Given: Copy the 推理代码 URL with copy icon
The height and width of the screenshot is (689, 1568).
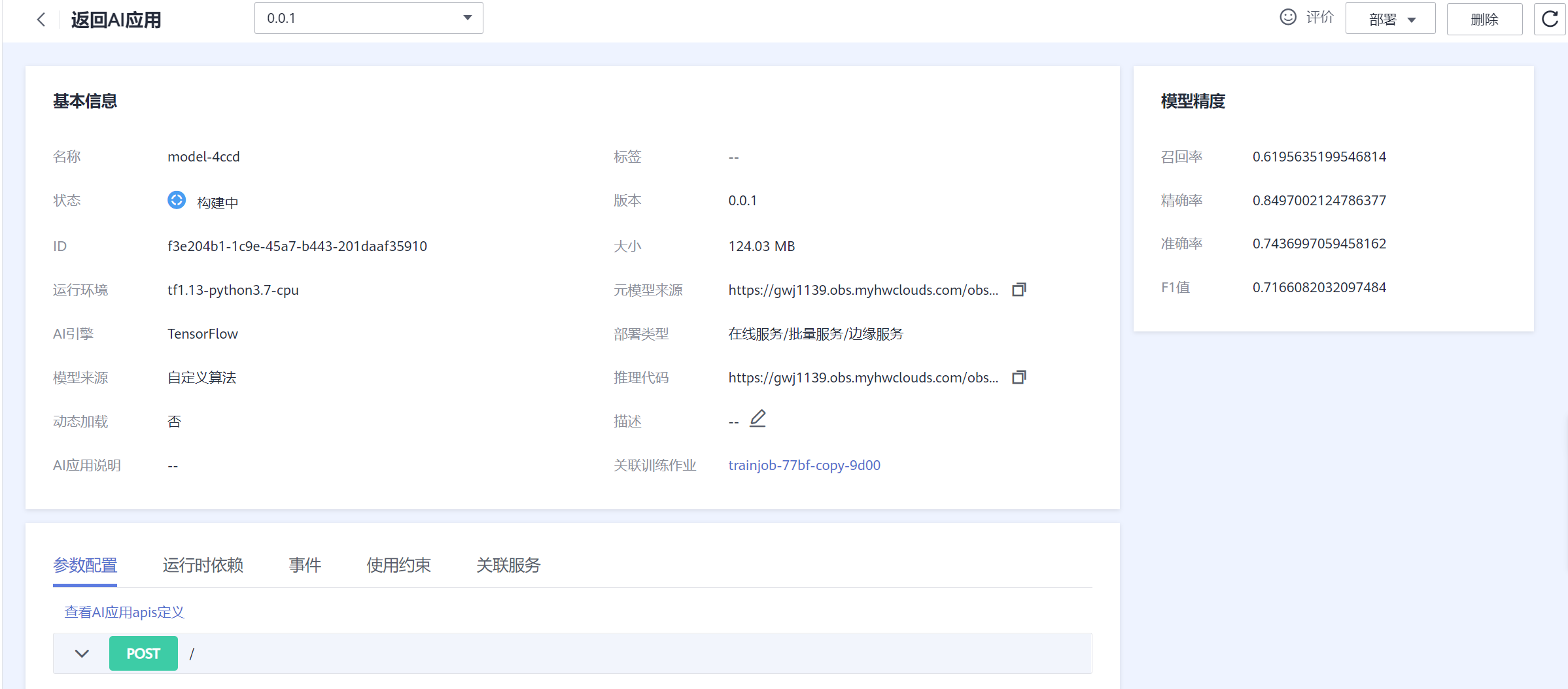Looking at the screenshot, I should coord(1019,377).
